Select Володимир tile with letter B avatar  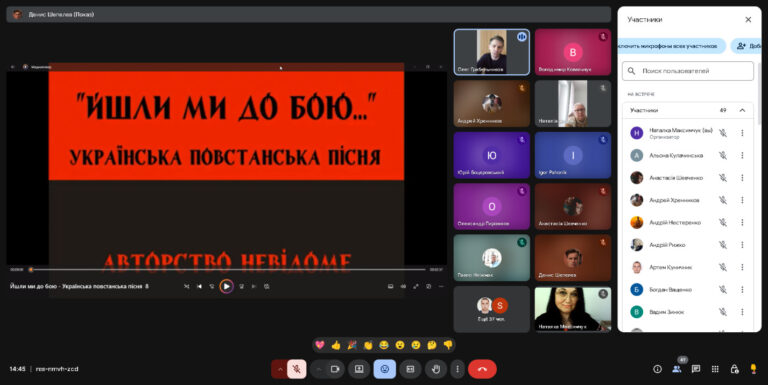click(573, 52)
